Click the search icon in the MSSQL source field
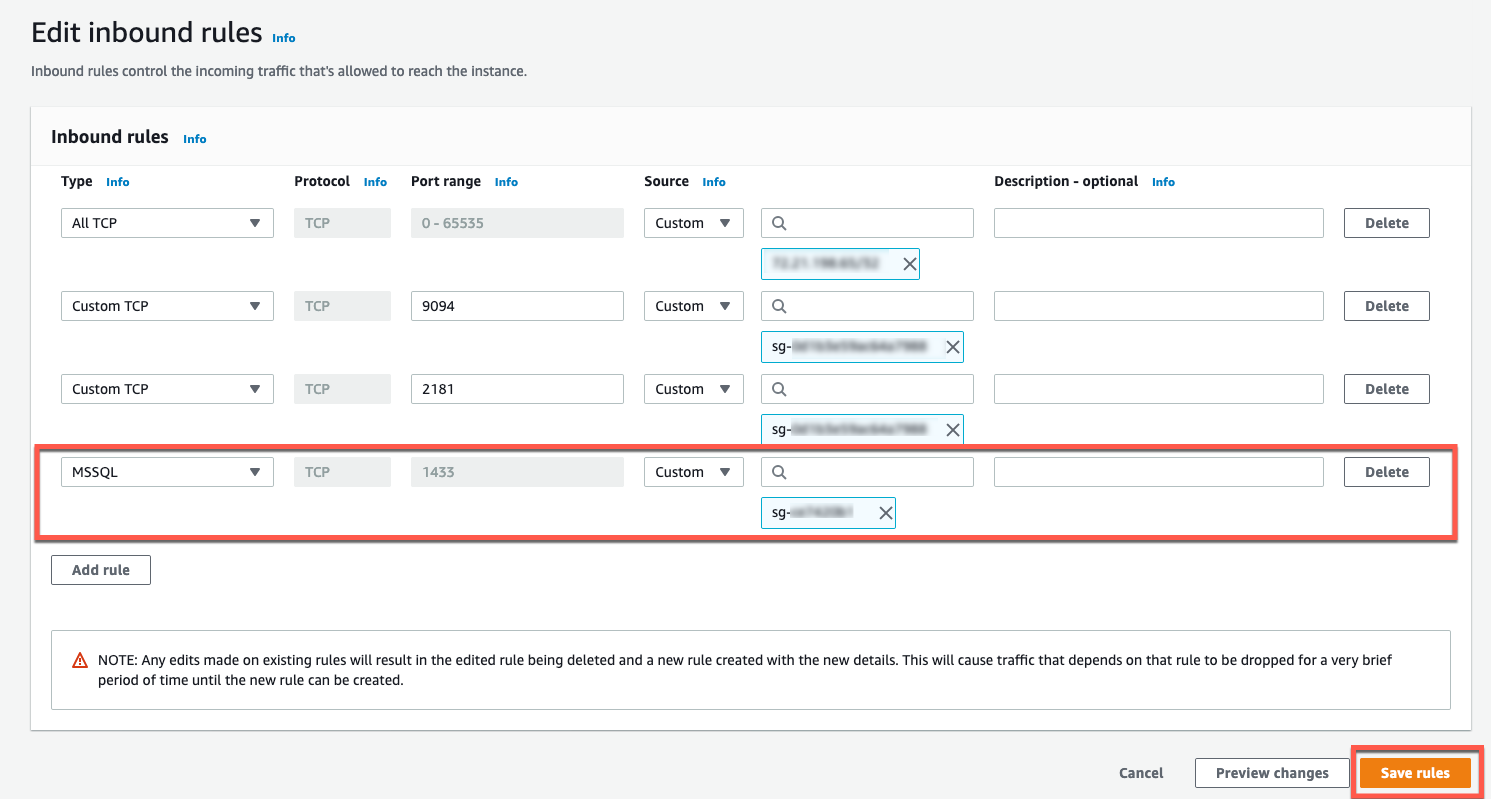 coord(780,472)
